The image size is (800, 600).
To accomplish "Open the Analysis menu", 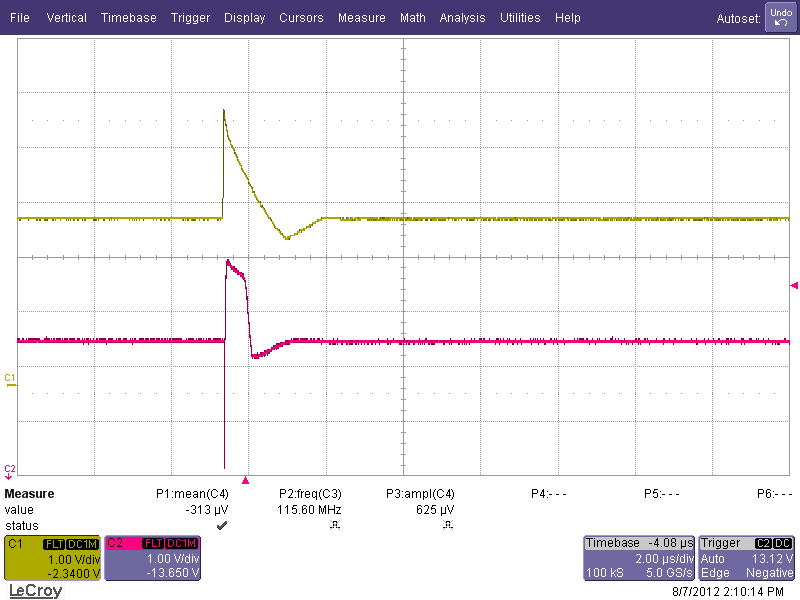I will (462, 18).
